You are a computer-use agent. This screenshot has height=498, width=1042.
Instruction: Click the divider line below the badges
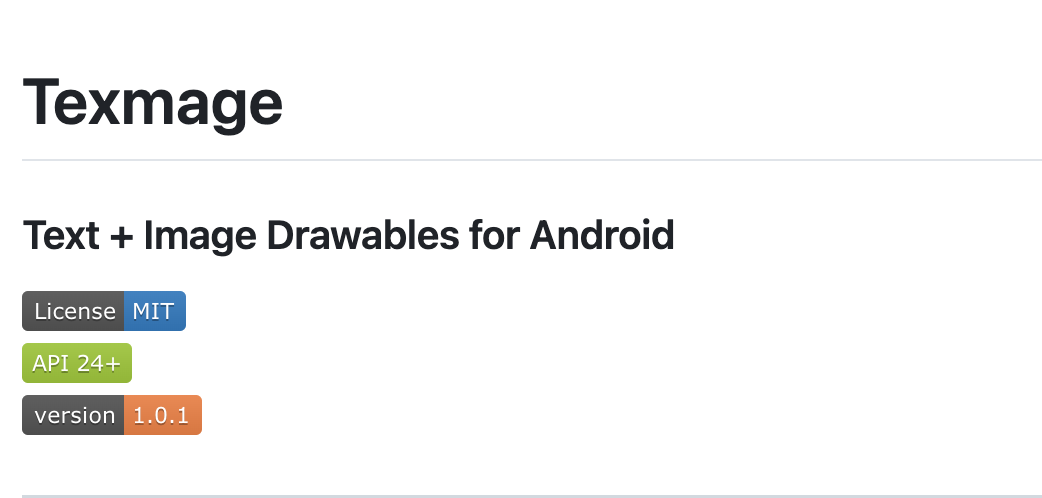pos(531,495)
